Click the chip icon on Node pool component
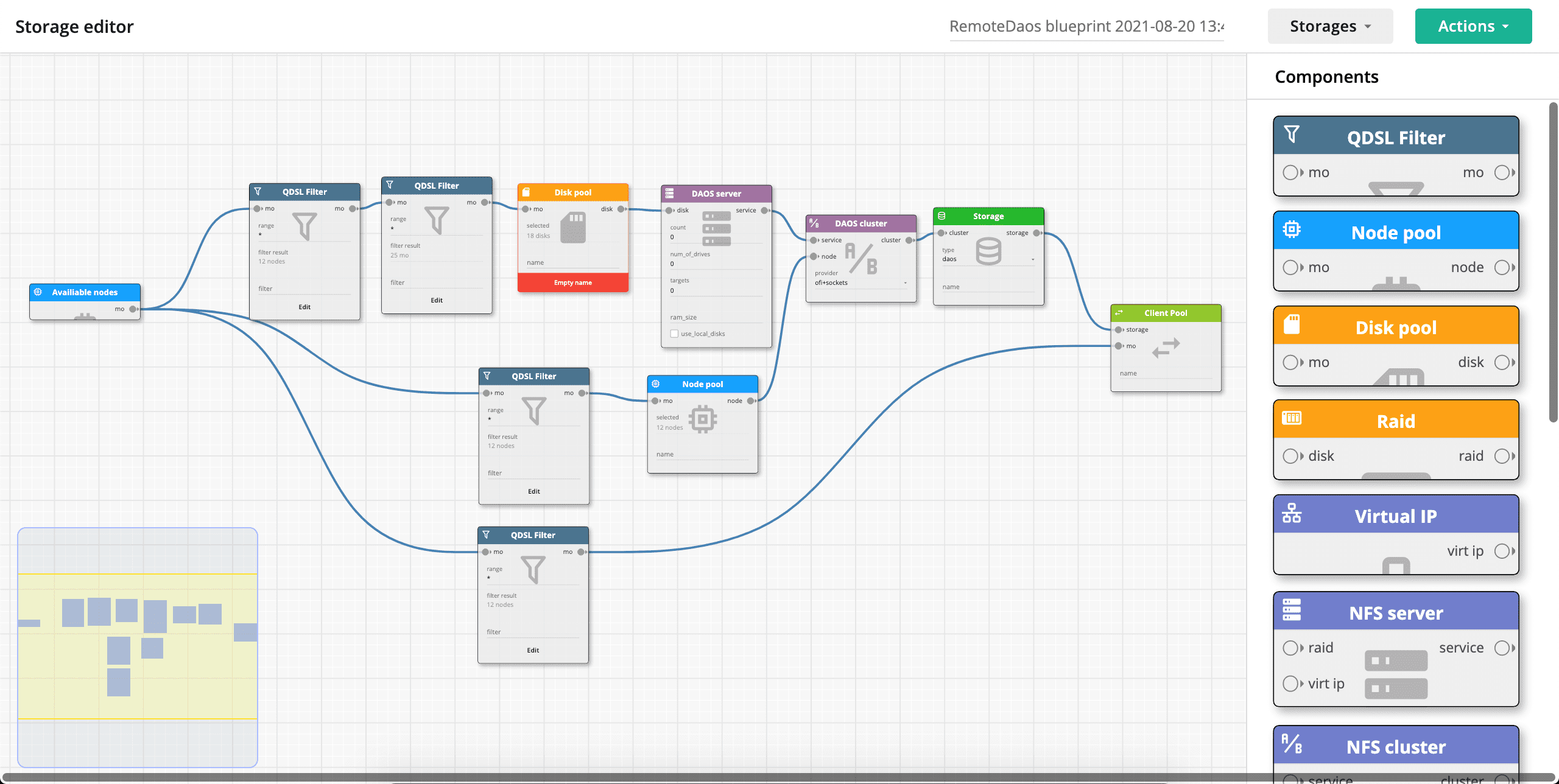Image resolution: width=1559 pixels, height=784 pixels. coord(1292,229)
